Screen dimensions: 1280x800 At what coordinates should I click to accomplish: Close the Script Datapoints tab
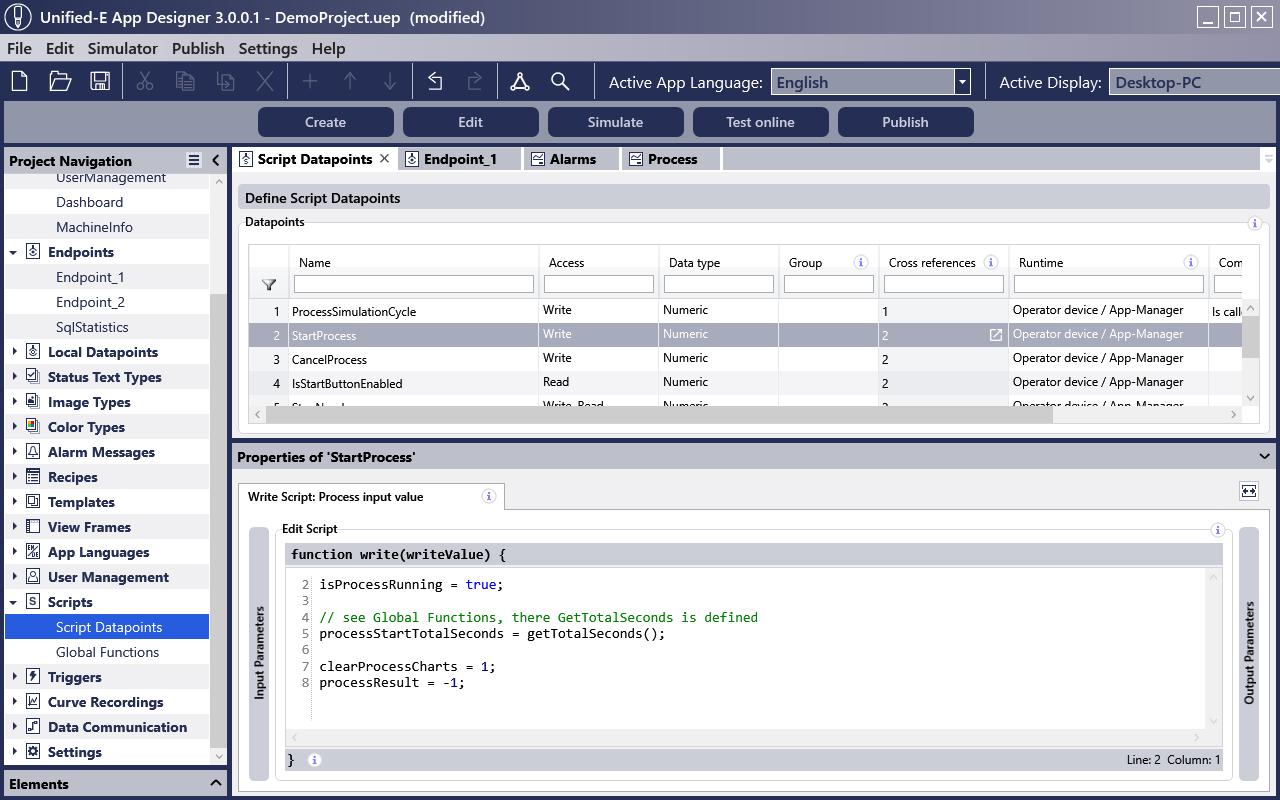pyautogui.click(x=385, y=159)
